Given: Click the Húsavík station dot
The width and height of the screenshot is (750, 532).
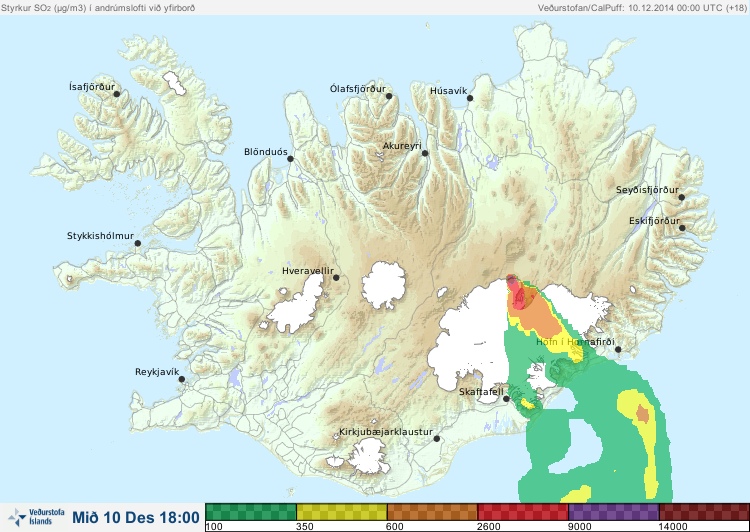Looking at the screenshot, I should 470,98.
